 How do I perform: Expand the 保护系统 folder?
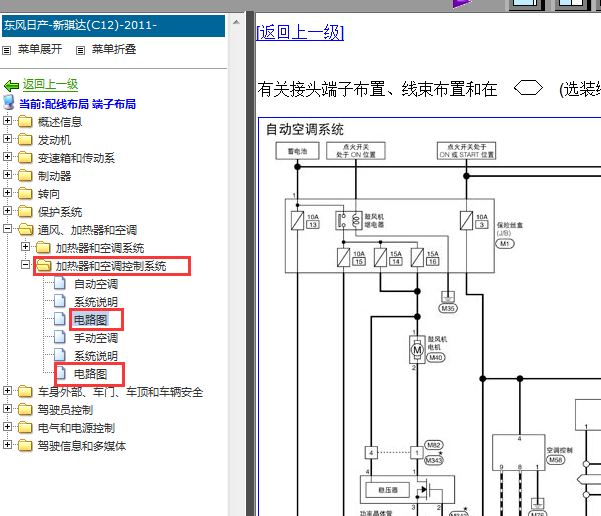click(x=7, y=210)
